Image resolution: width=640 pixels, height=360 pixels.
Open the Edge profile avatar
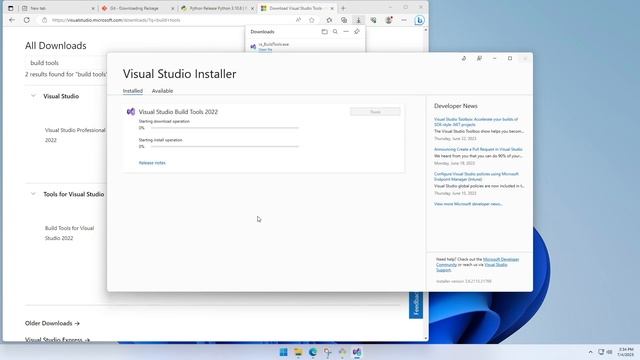click(x=389, y=20)
